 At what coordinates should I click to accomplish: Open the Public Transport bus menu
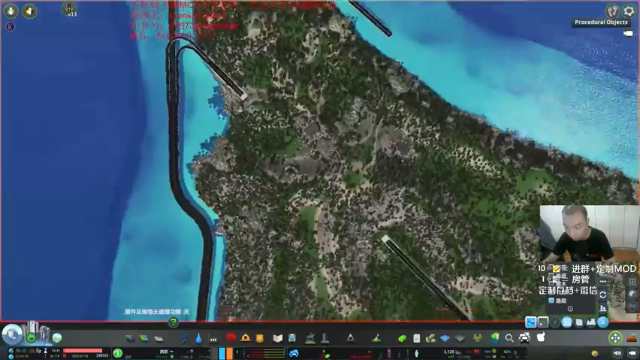pos(292,338)
